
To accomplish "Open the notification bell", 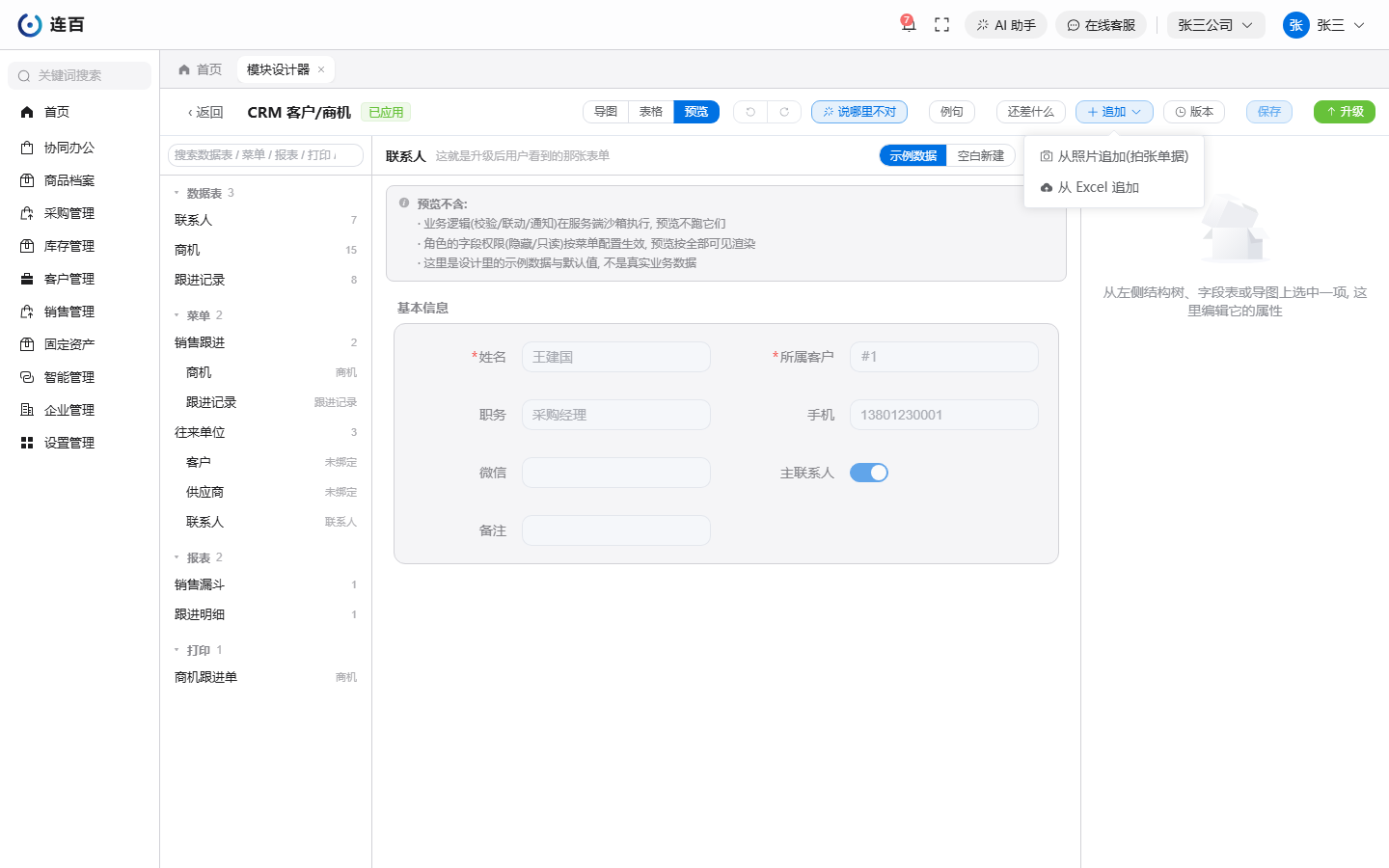I will [908, 24].
